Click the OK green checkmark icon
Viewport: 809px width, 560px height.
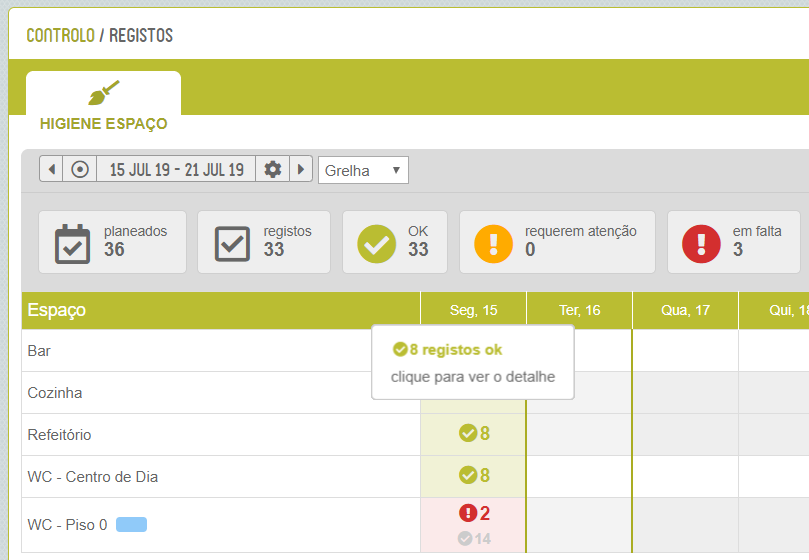tap(377, 244)
